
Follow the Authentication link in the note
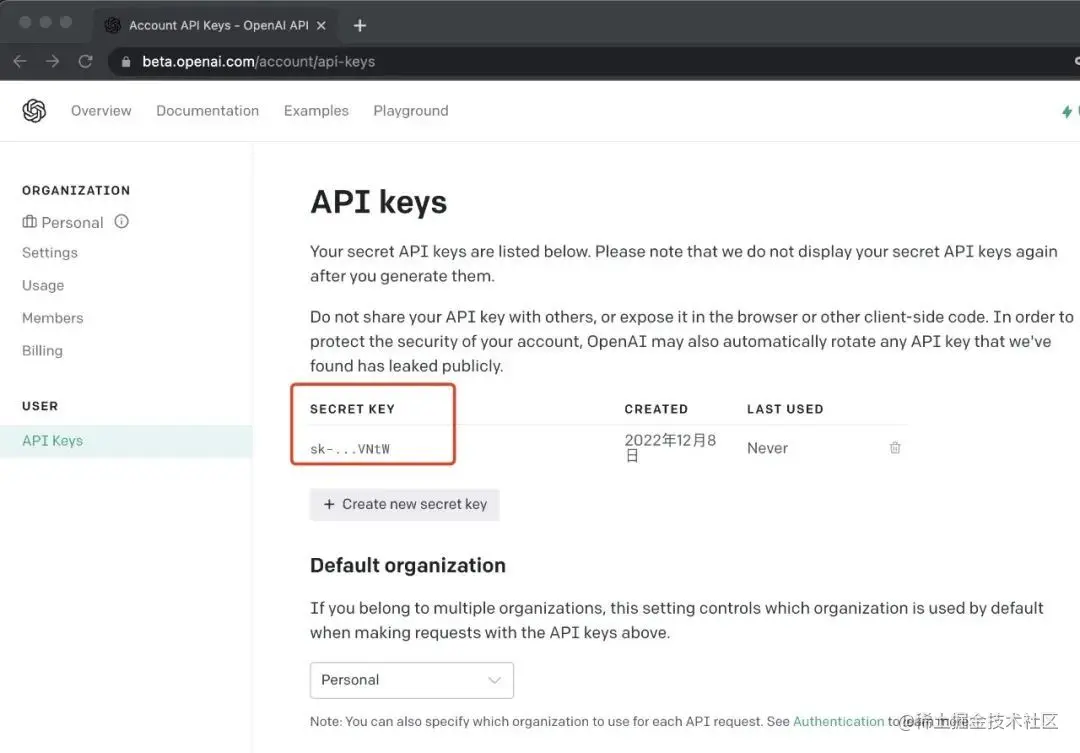pos(838,721)
